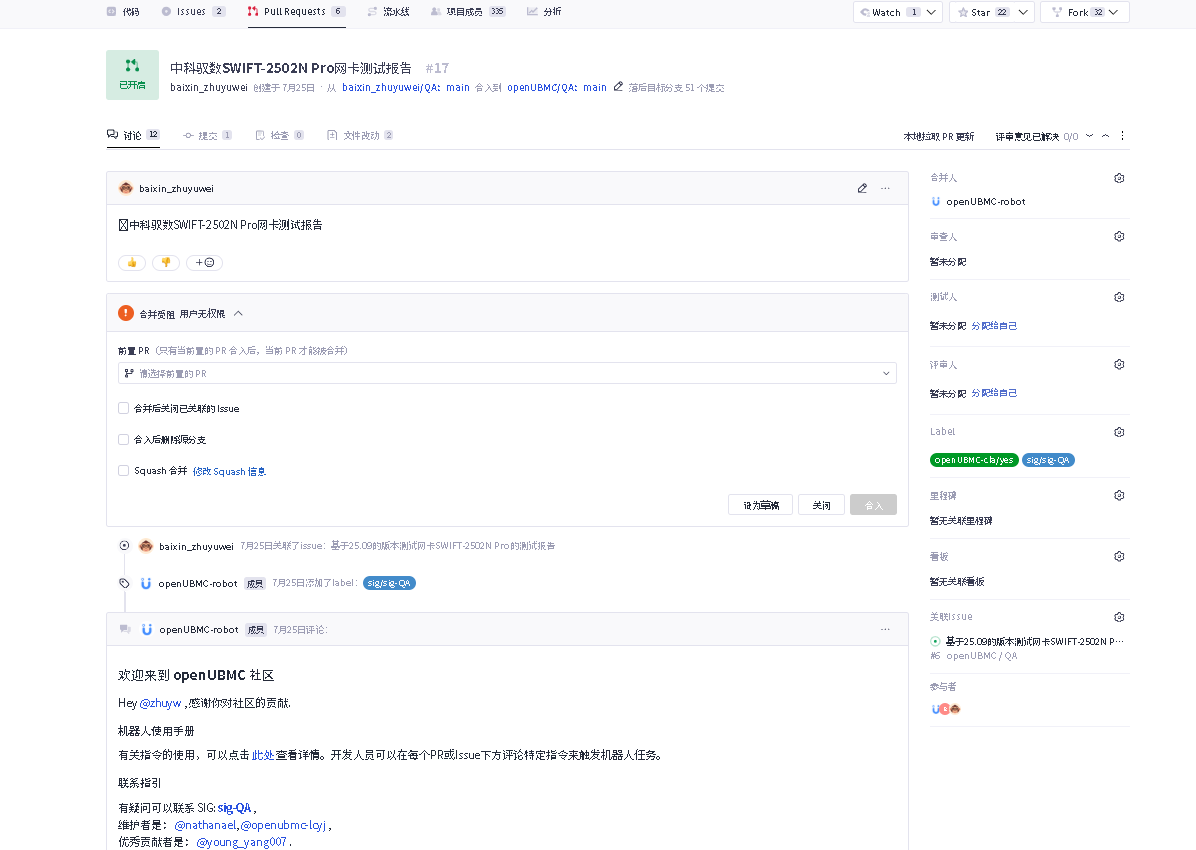Click the Watch button

(x=889, y=12)
